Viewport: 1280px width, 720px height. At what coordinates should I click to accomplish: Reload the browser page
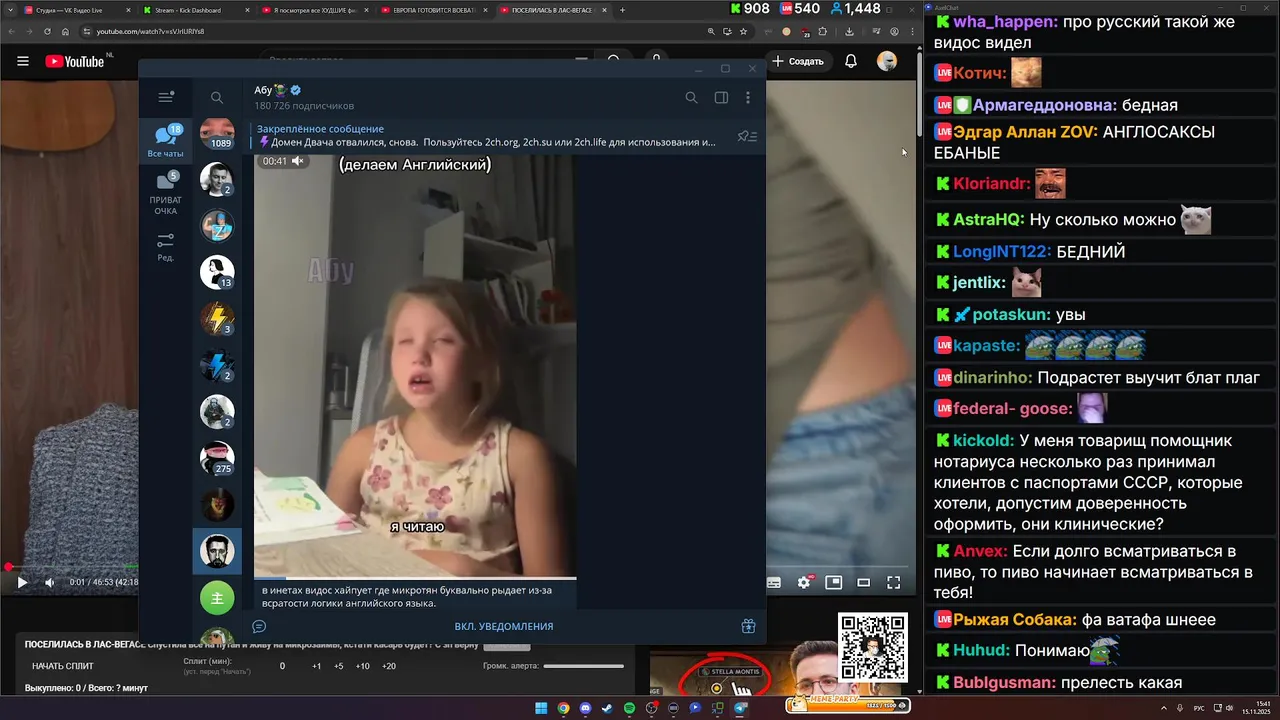point(47,31)
